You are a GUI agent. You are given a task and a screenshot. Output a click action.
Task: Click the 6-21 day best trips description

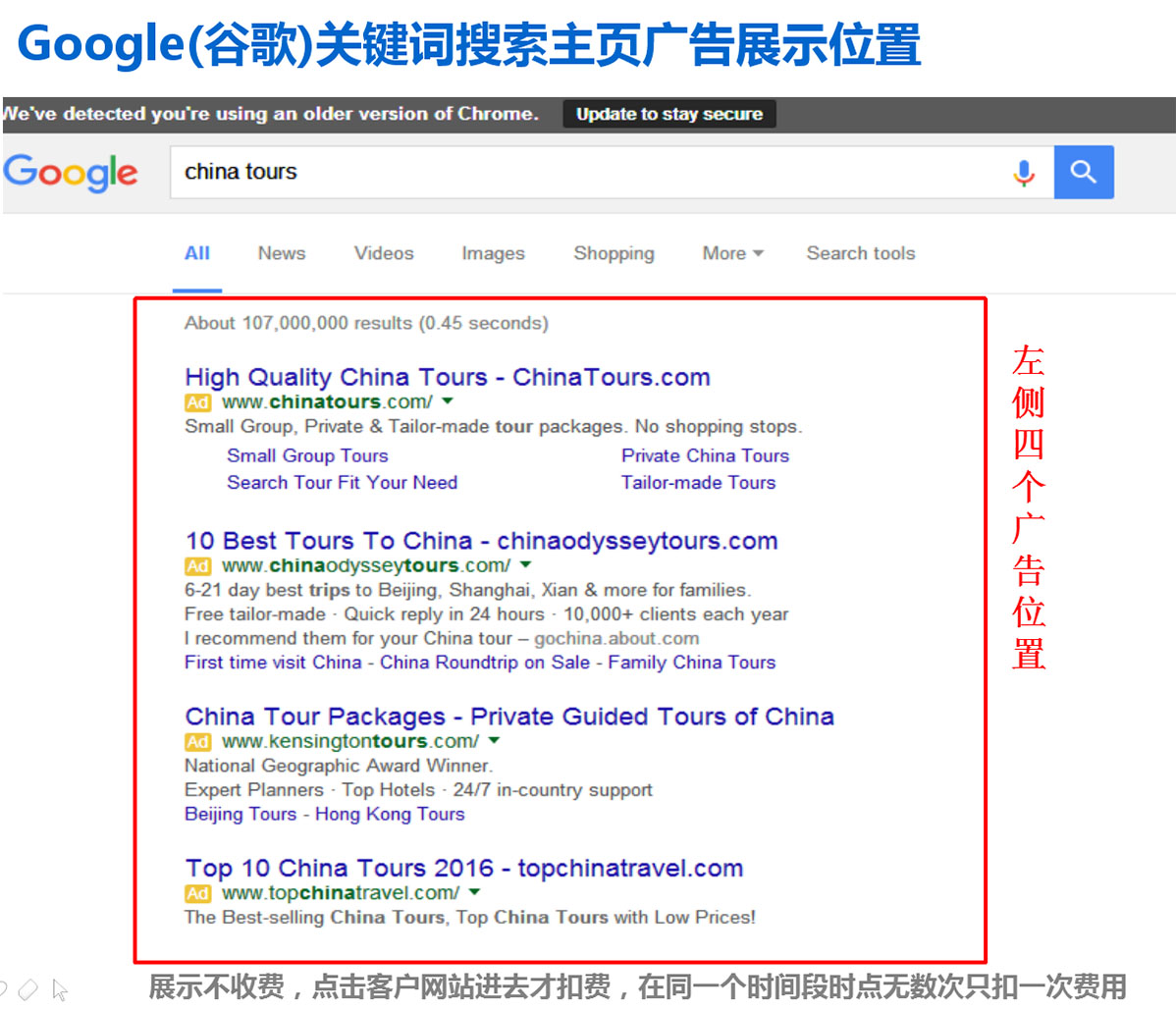click(x=468, y=591)
